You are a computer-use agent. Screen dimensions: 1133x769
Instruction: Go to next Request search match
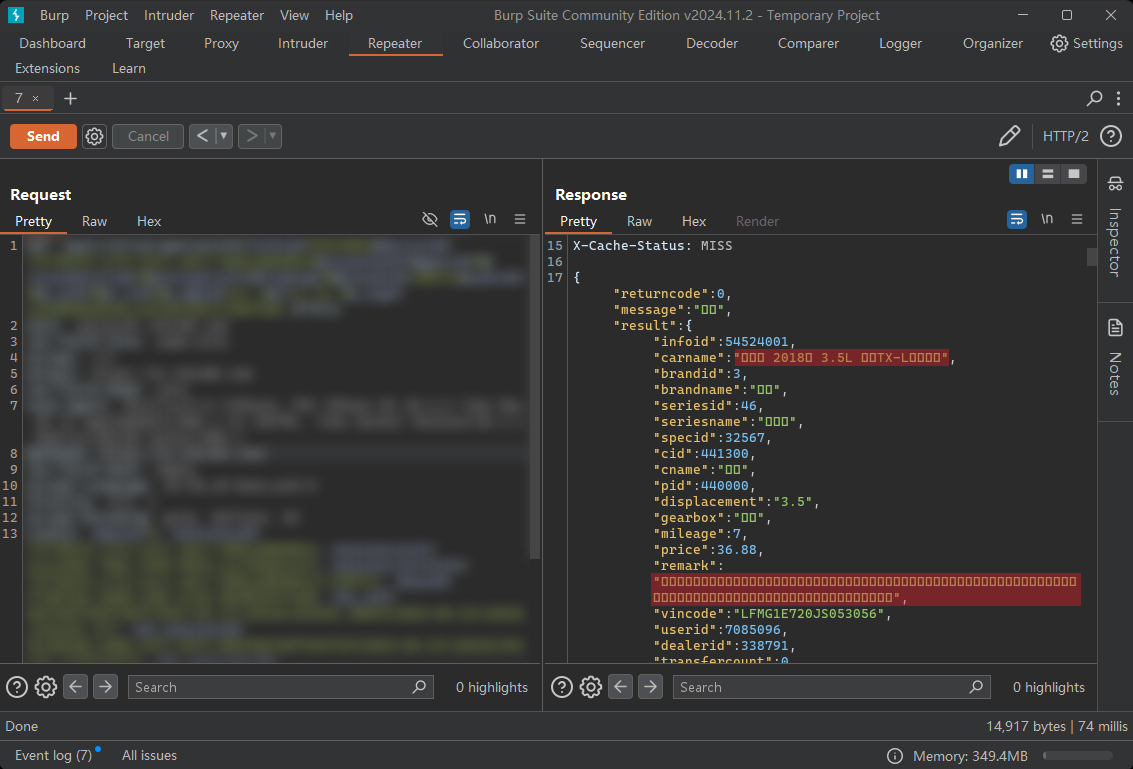tap(105, 687)
